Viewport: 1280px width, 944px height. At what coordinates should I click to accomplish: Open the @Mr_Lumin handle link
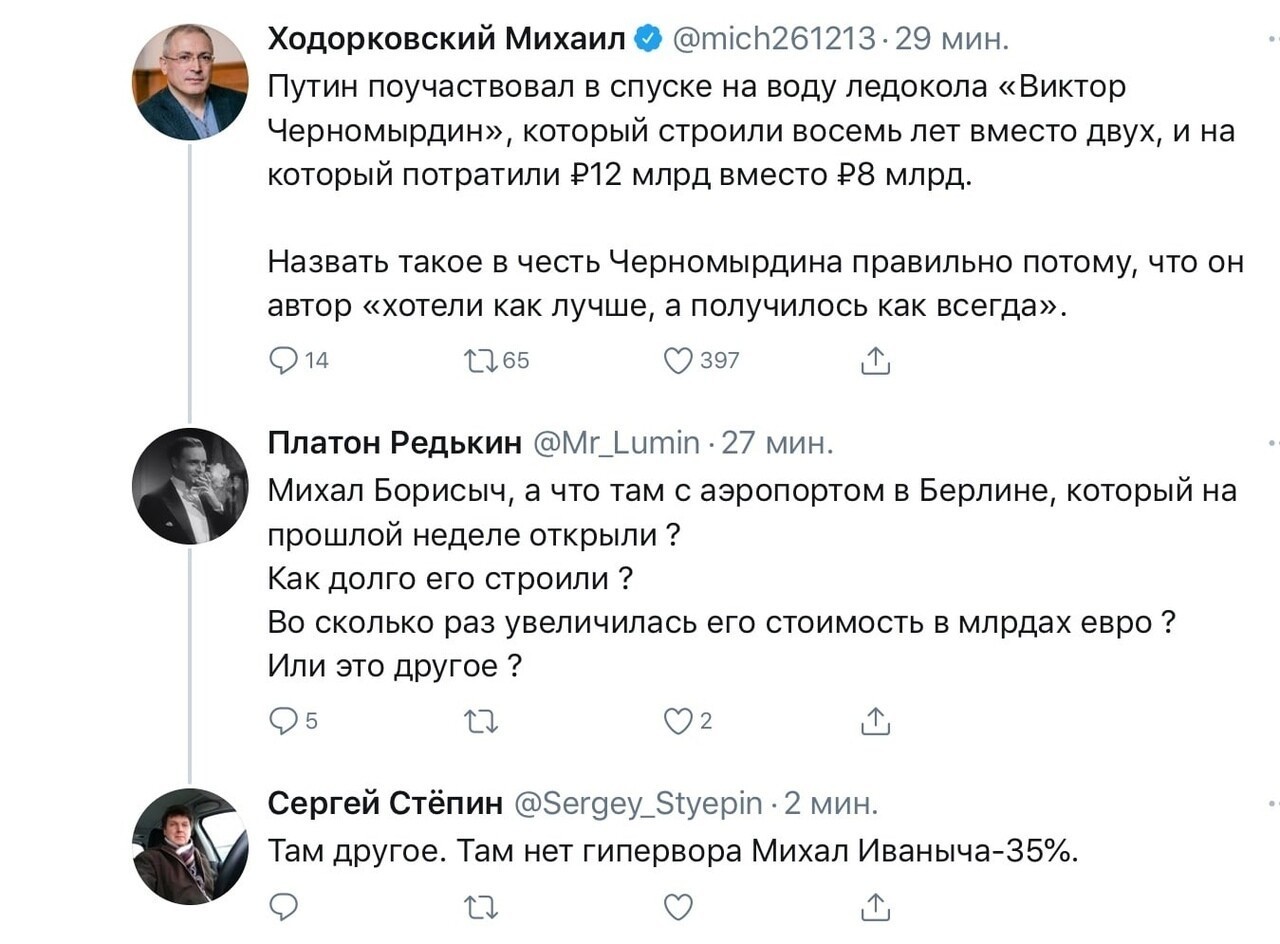pyautogui.click(x=615, y=442)
